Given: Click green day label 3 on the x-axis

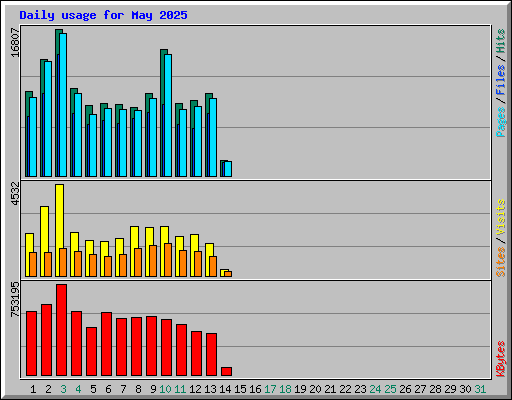Looking at the screenshot, I should [63, 389].
